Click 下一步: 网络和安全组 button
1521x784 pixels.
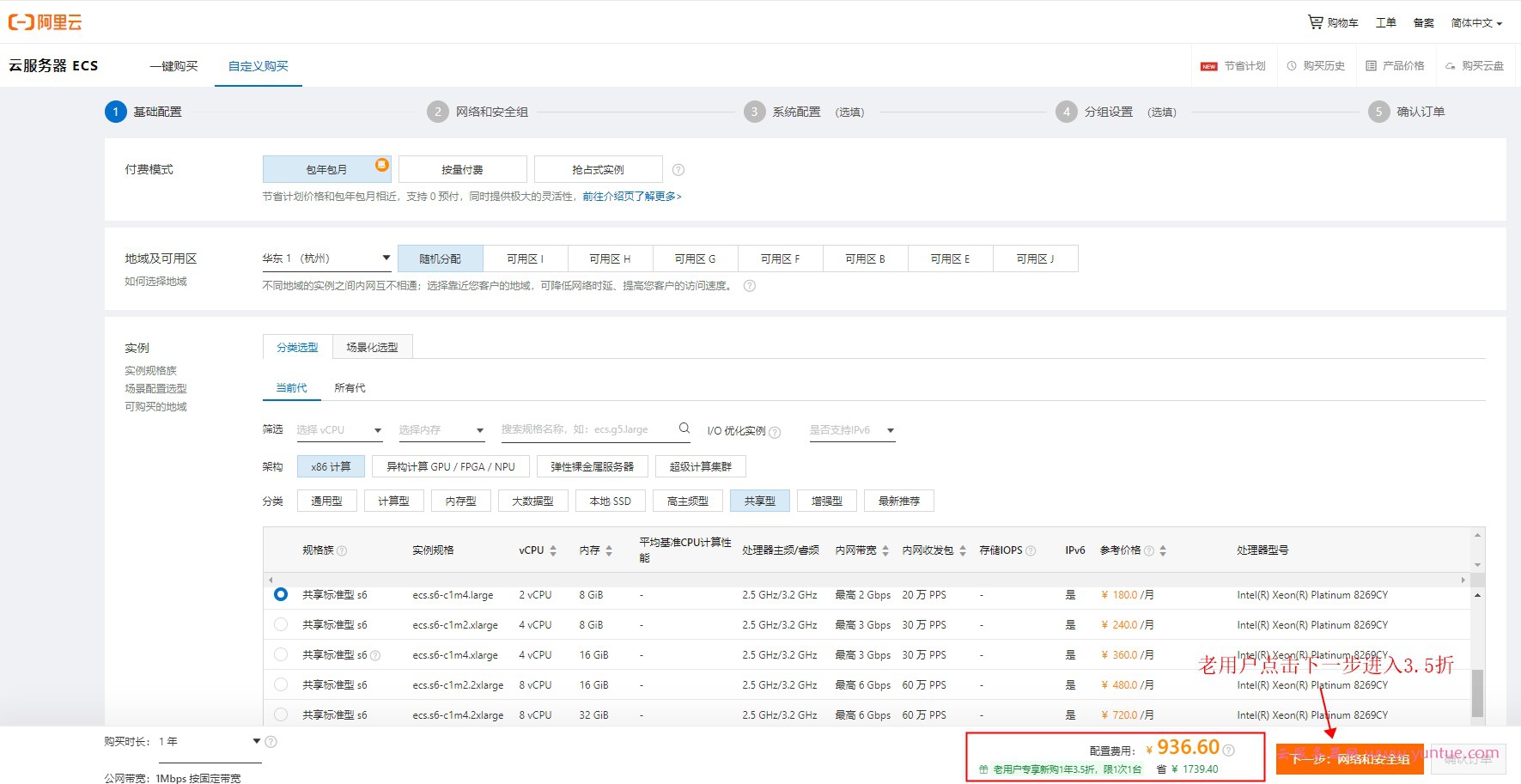click(x=1349, y=759)
